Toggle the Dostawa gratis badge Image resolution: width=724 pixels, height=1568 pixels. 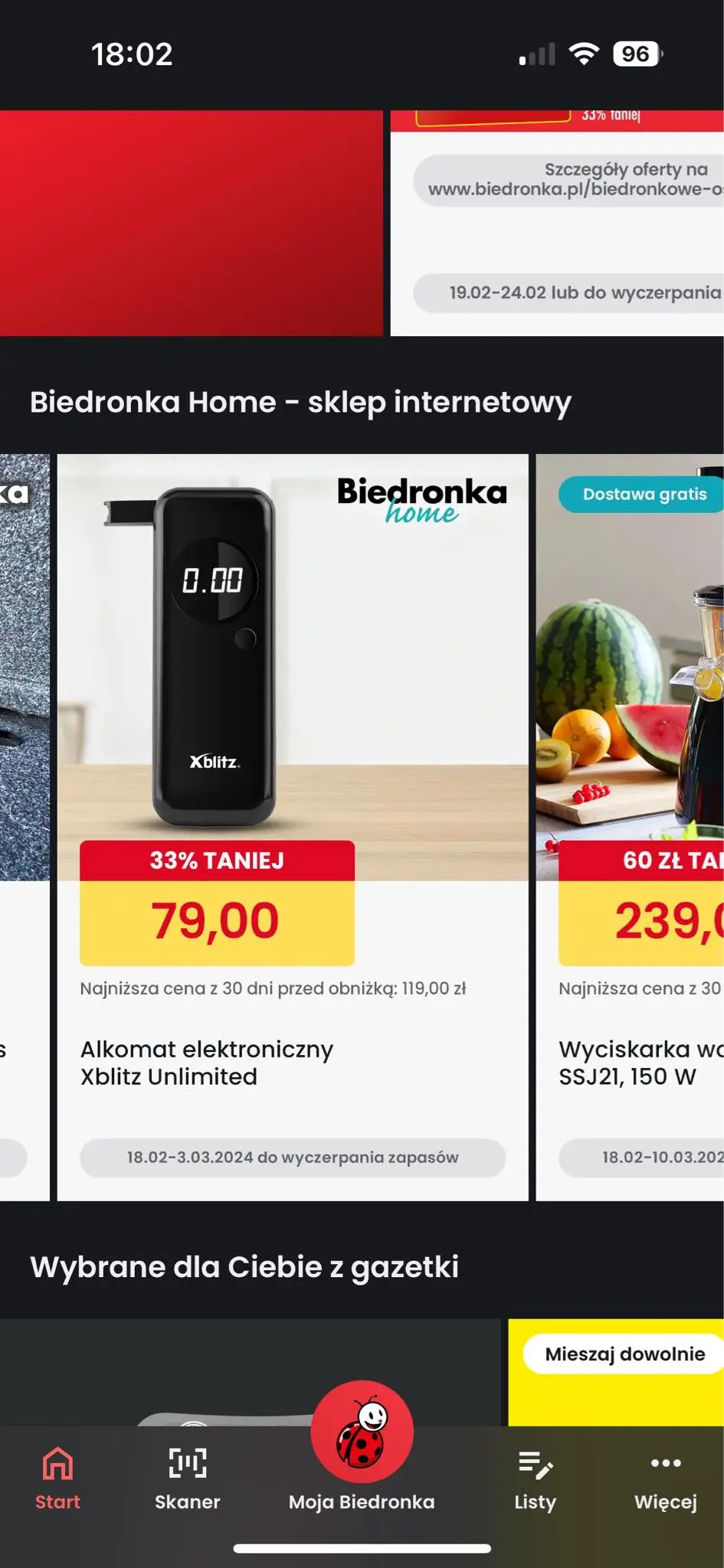pyautogui.click(x=644, y=495)
